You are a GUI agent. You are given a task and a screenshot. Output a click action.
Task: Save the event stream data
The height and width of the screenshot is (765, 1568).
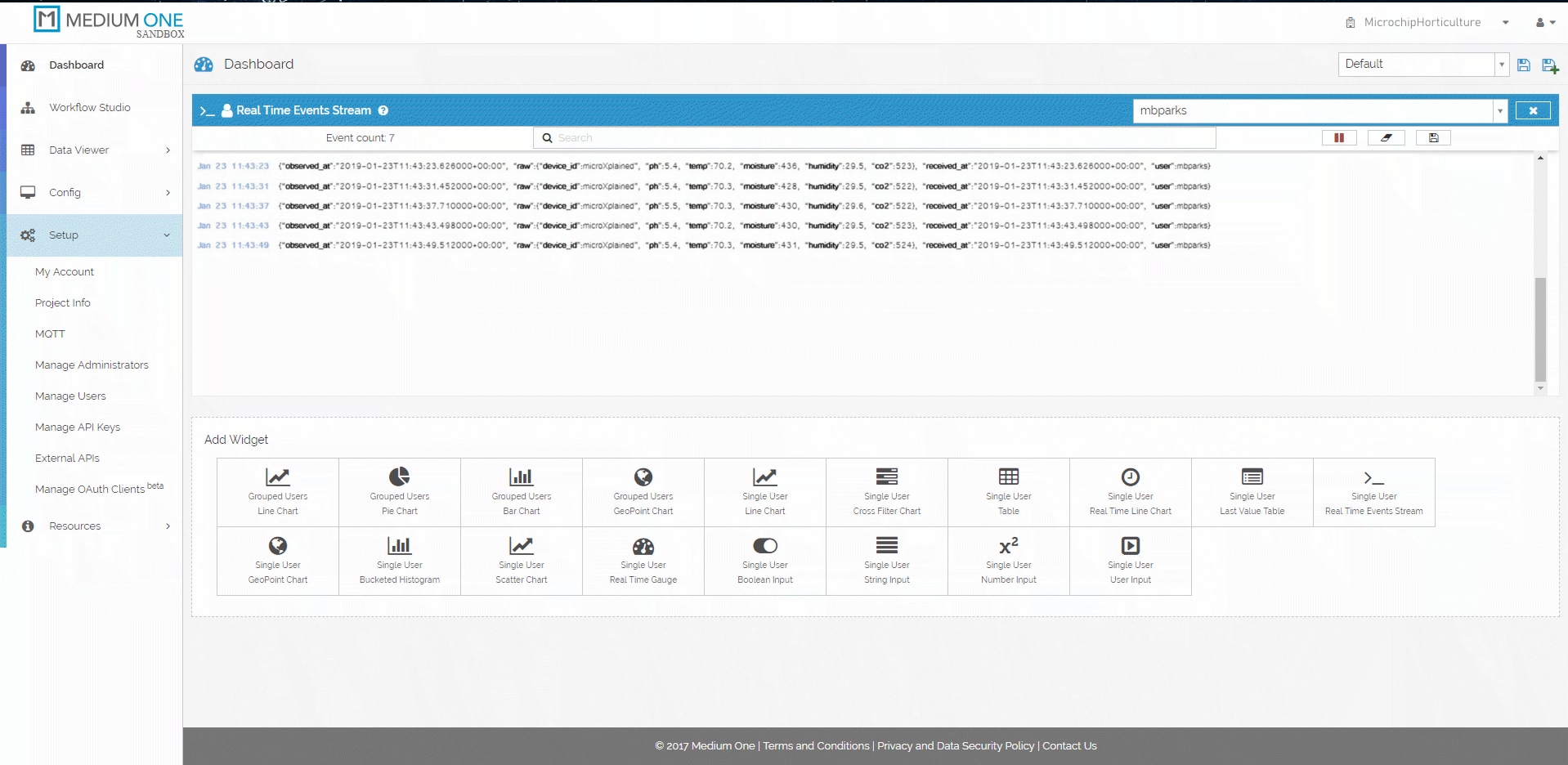(x=1432, y=137)
